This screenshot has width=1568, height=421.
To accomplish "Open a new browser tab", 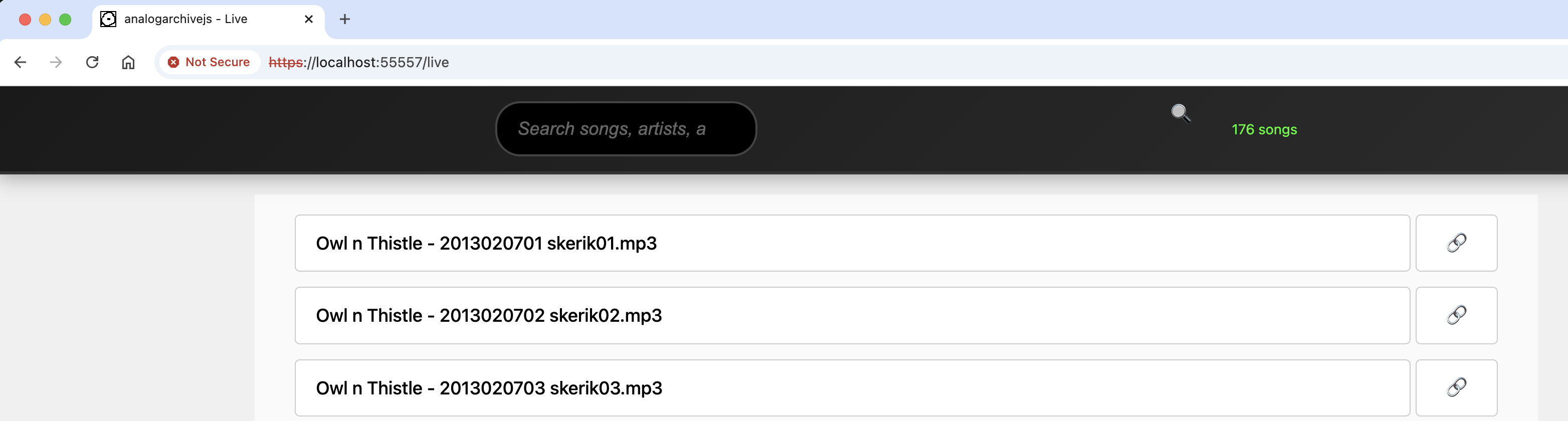I will (x=344, y=20).
